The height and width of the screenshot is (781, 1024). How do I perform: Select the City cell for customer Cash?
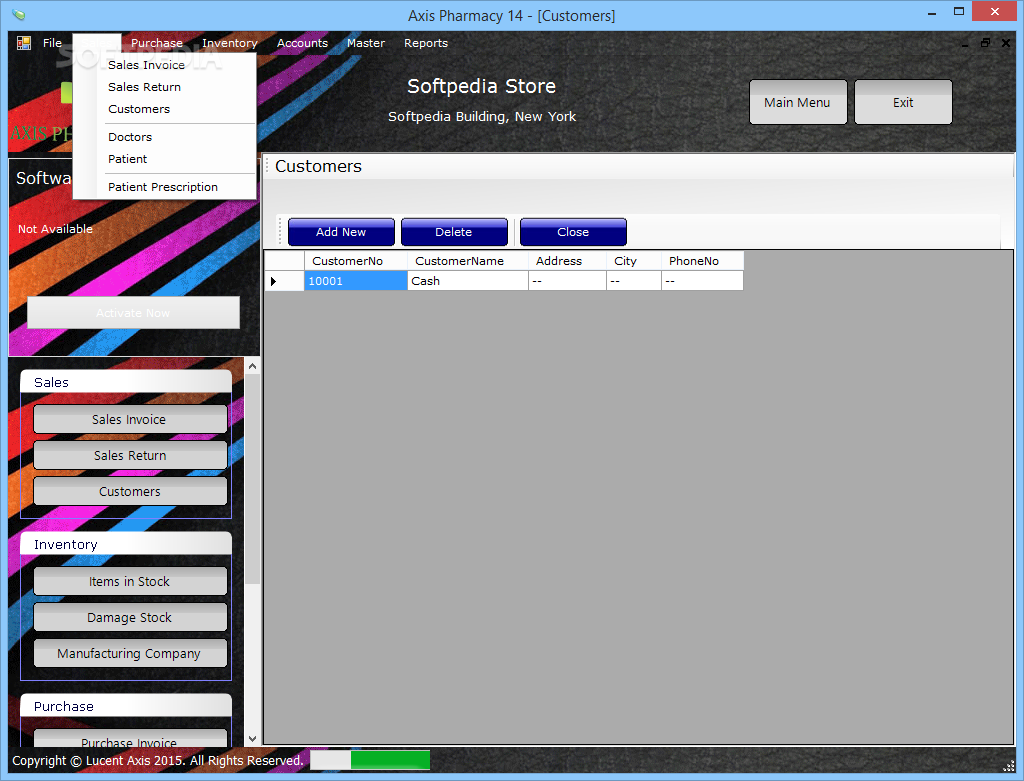click(x=634, y=281)
